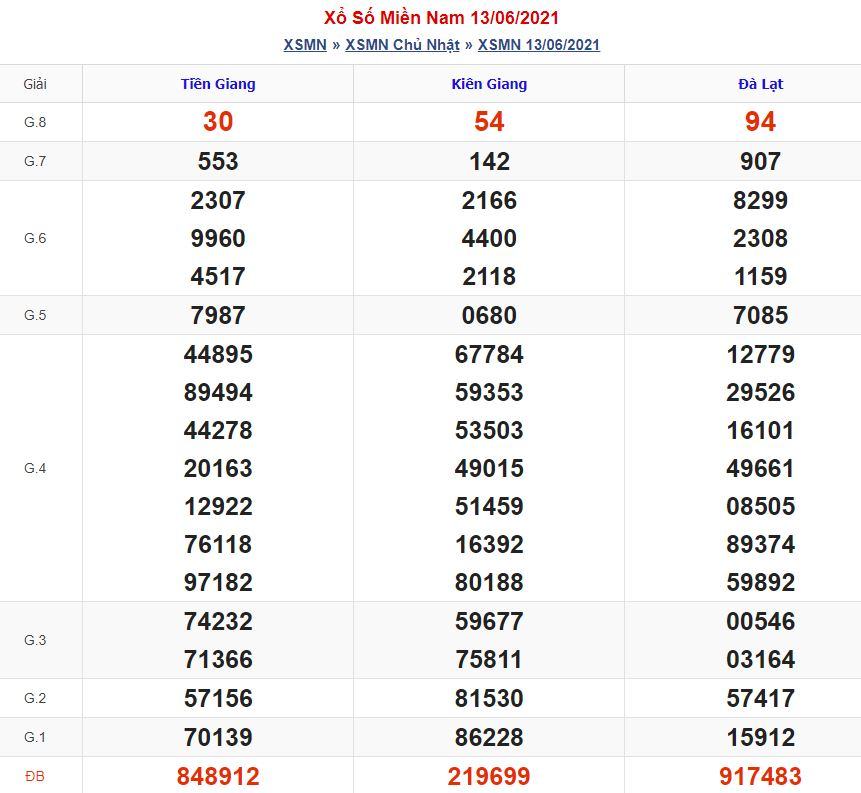861x793 pixels.
Task: Click the G.4 number 20163
Action: [218, 468]
